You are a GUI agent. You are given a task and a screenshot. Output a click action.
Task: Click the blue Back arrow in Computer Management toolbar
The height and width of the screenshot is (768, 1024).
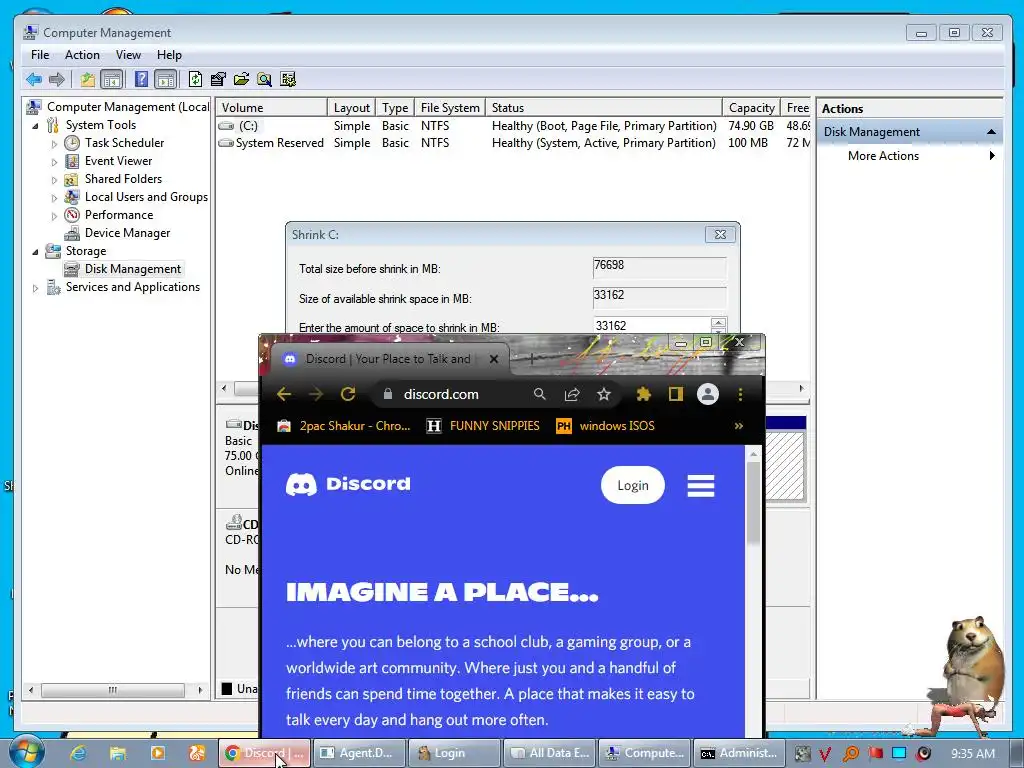coord(33,80)
